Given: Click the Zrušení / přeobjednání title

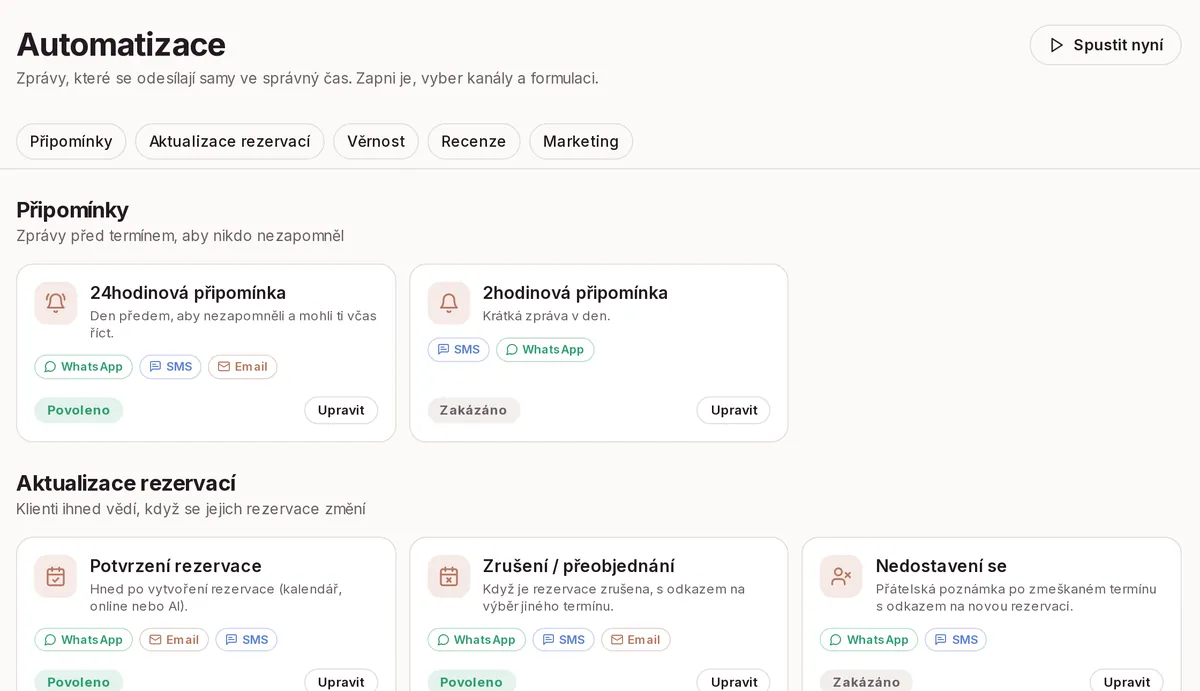Looking at the screenshot, I should pyautogui.click(x=579, y=566).
